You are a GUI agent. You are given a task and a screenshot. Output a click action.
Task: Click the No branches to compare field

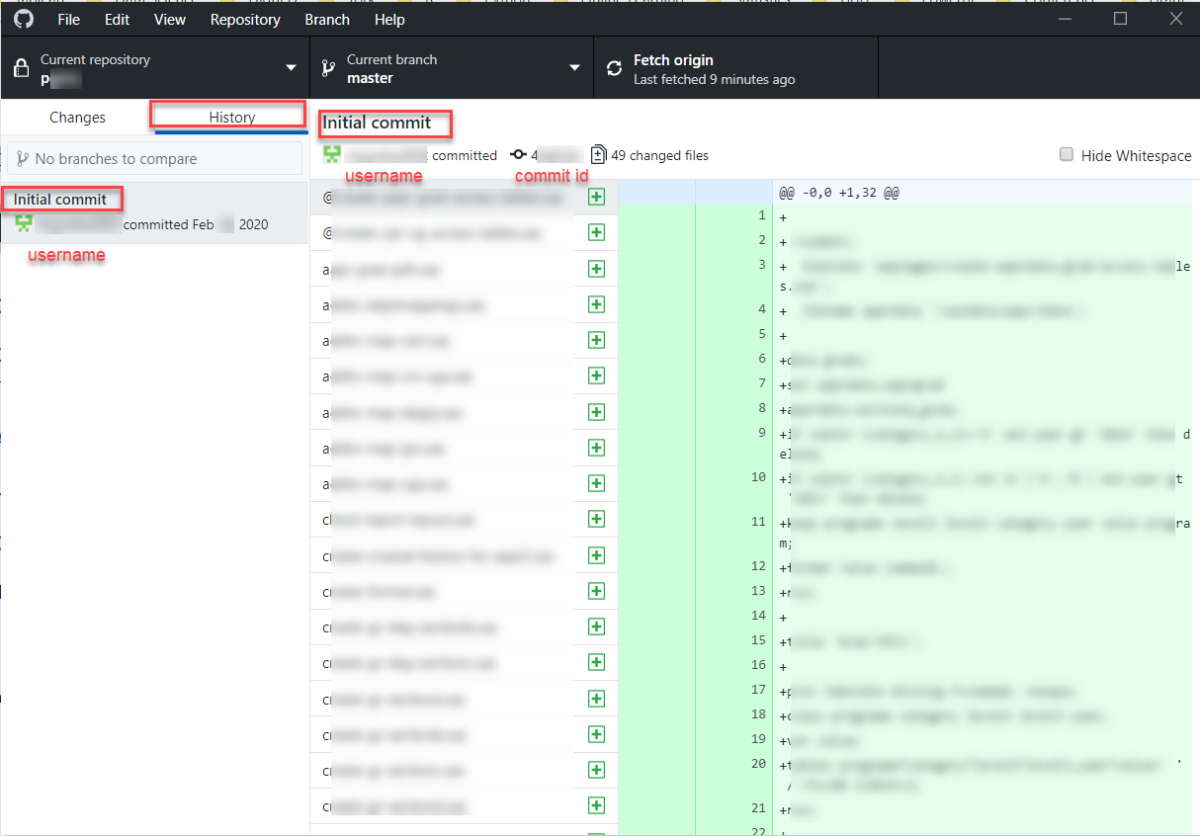click(155, 158)
